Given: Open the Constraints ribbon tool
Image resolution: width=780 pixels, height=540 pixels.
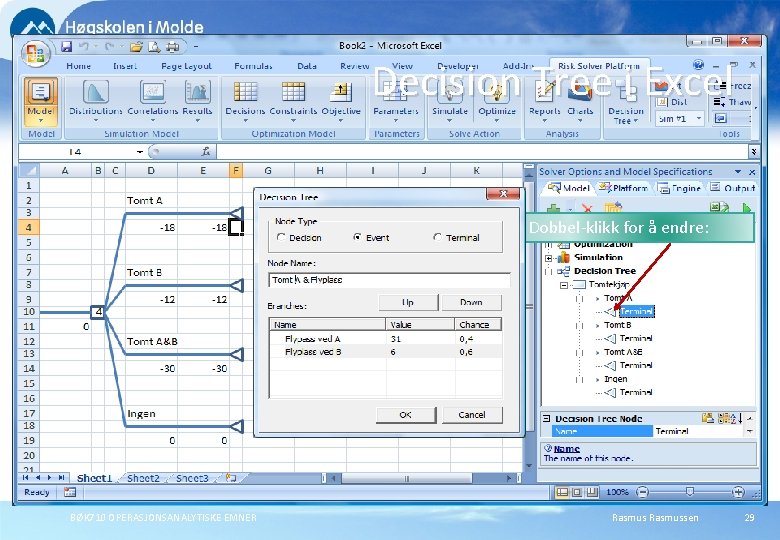Looking at the screenshot, I should point(293,102).
